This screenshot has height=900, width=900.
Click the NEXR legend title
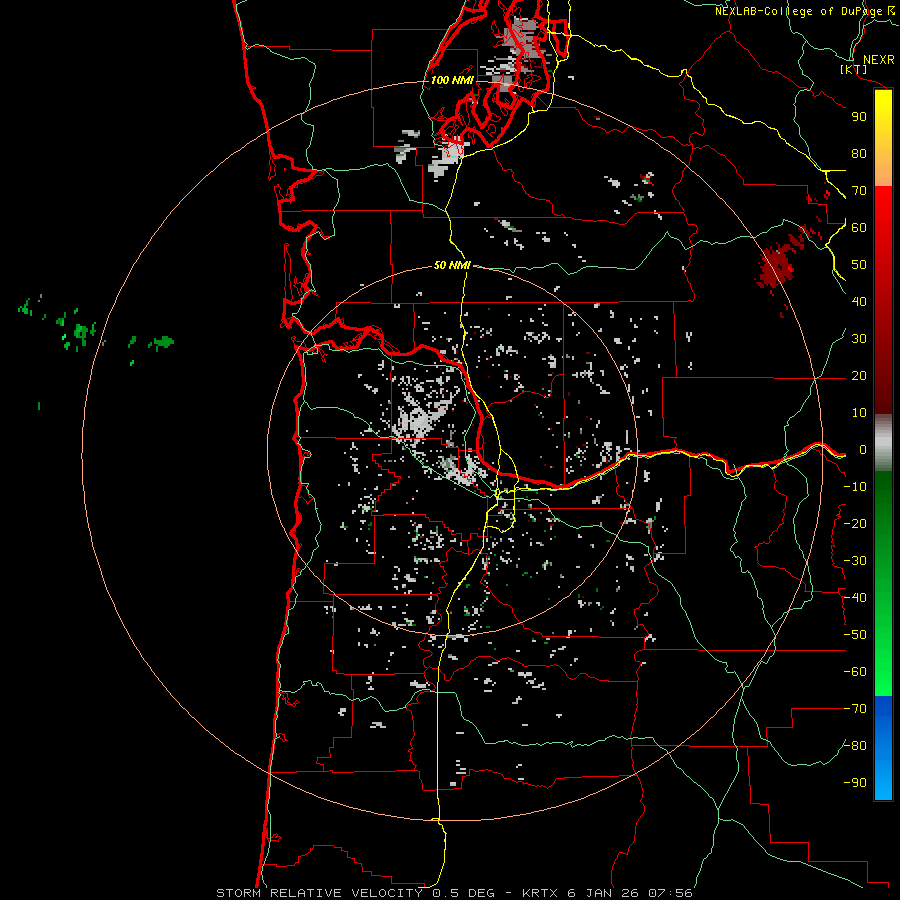[879, 60]
